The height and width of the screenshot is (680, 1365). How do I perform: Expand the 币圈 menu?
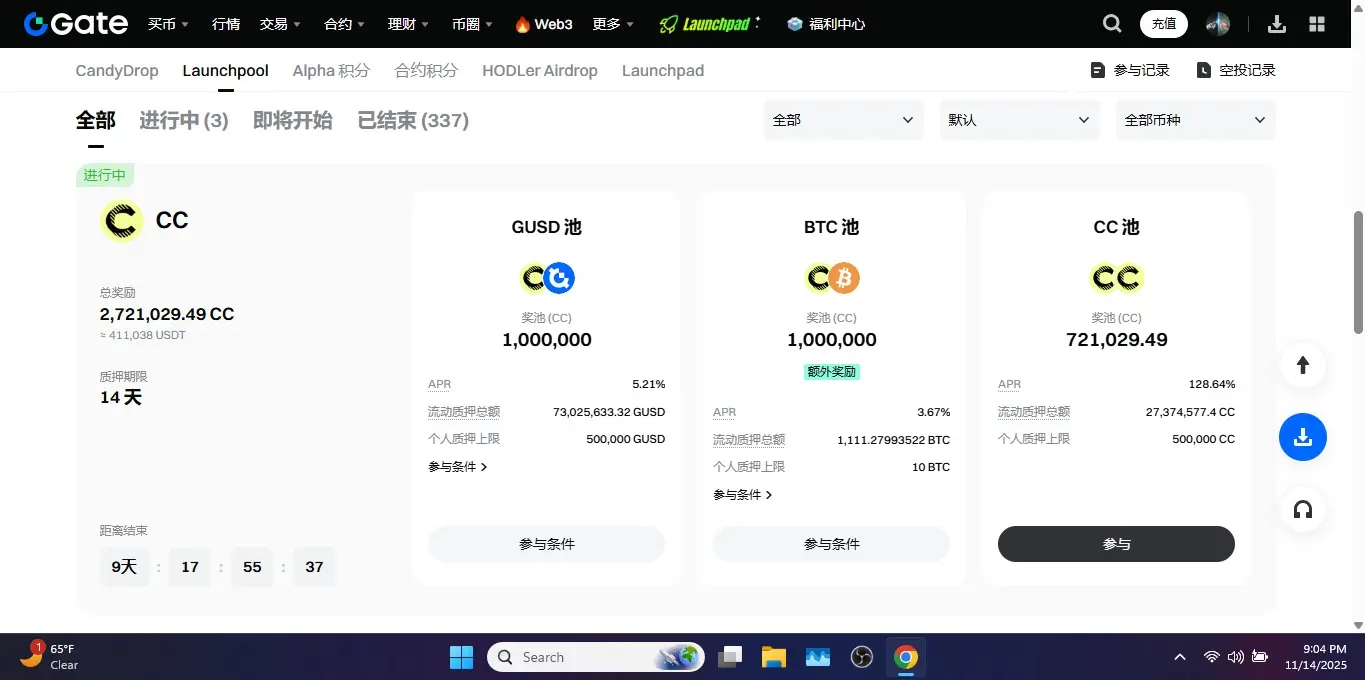[473, 24]
